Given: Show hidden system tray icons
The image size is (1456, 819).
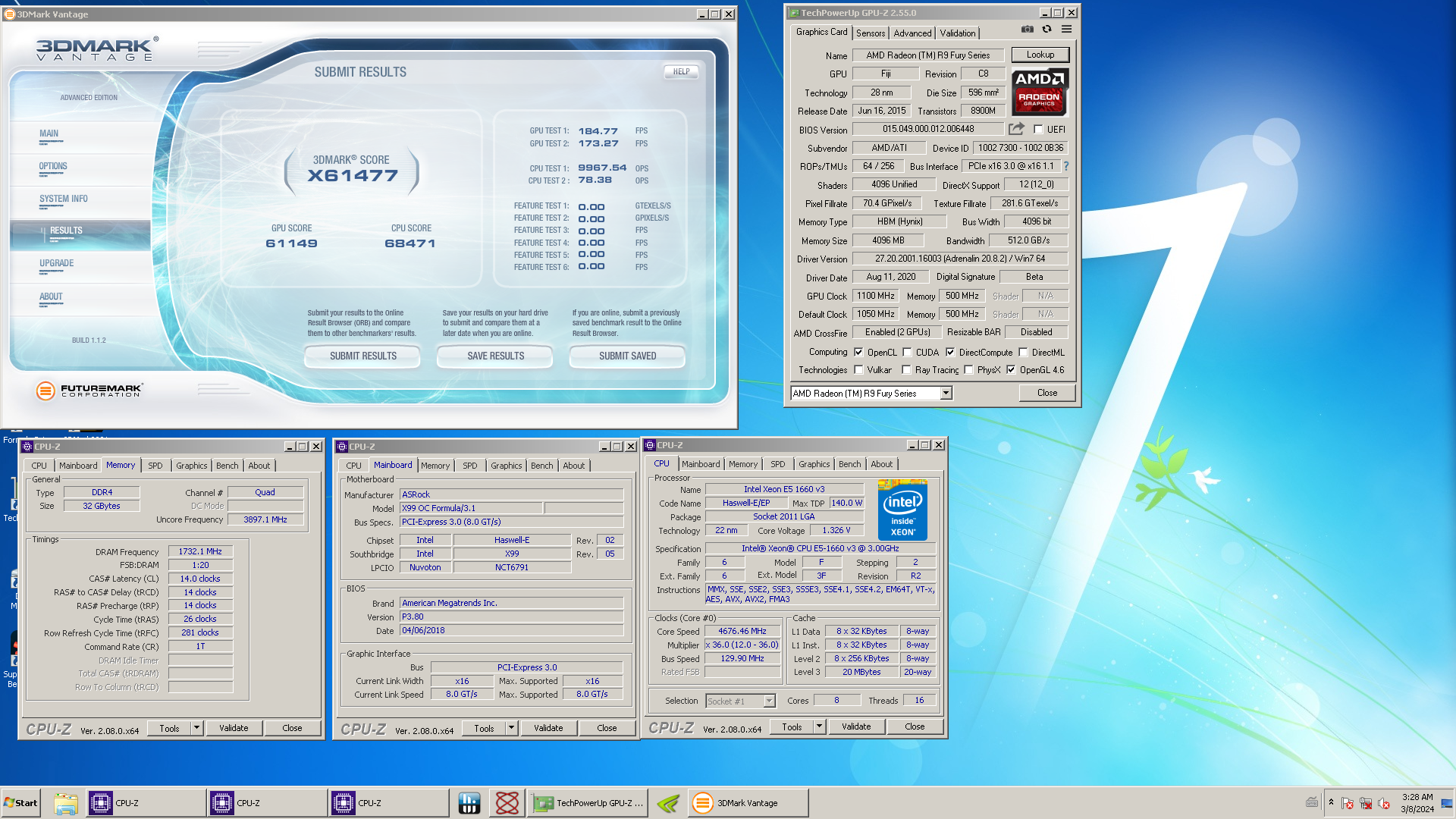Looking at the screenshot, I should click(1331, 802).
